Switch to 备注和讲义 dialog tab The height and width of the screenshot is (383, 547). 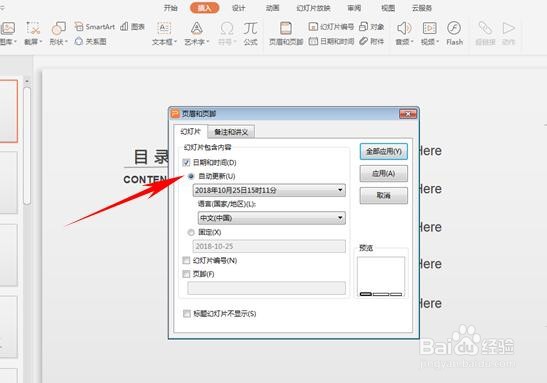231,132
